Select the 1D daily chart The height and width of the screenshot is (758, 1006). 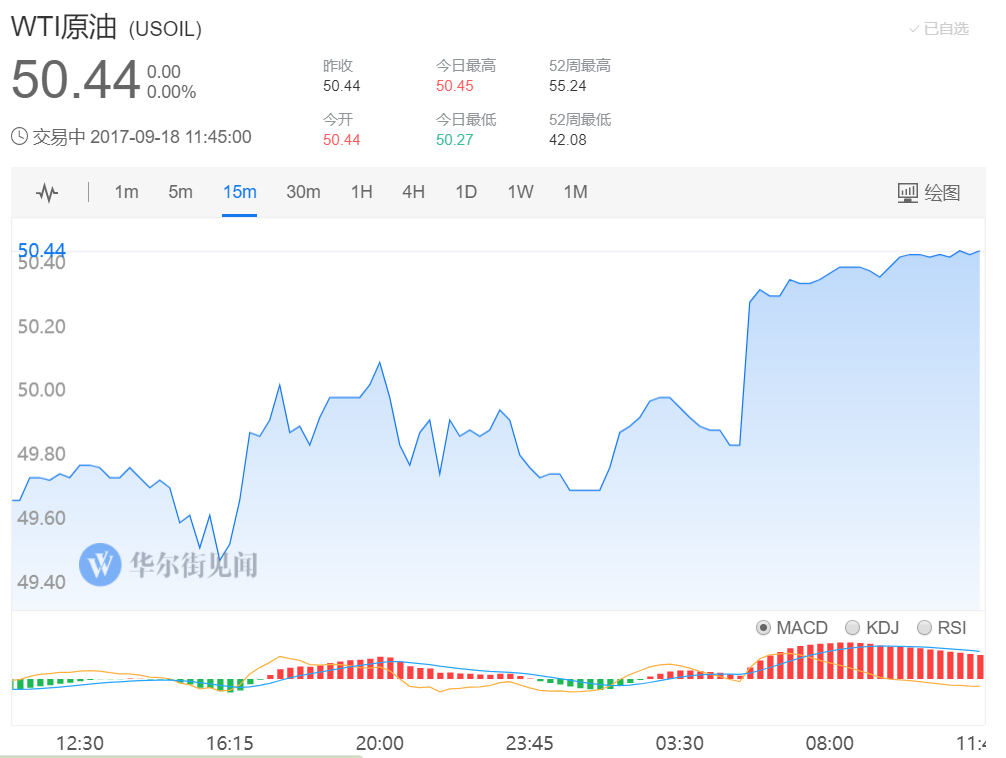pyautogui.click(x=466, y=192)
